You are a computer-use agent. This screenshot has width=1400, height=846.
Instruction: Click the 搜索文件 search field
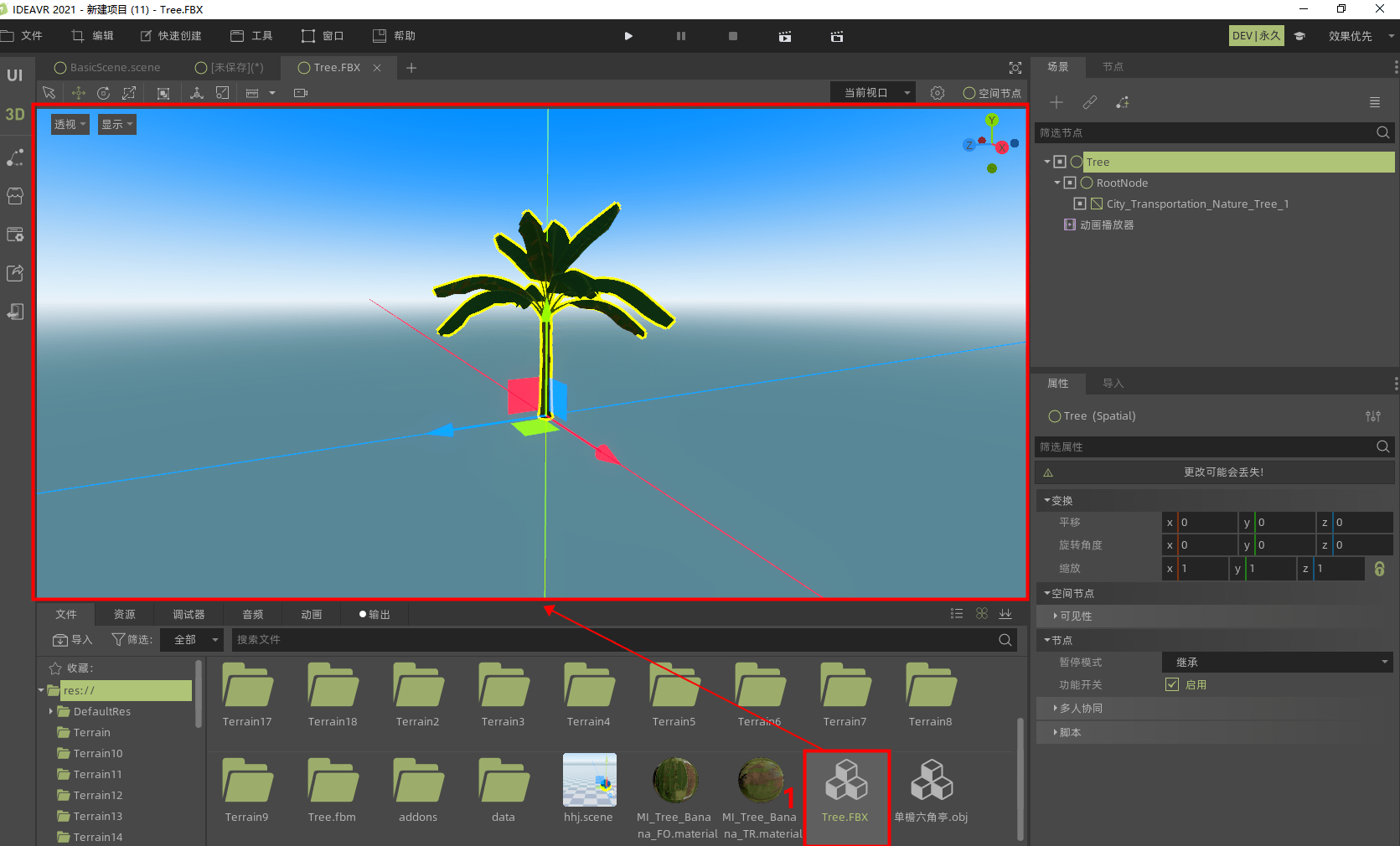[x=624, y=640]
